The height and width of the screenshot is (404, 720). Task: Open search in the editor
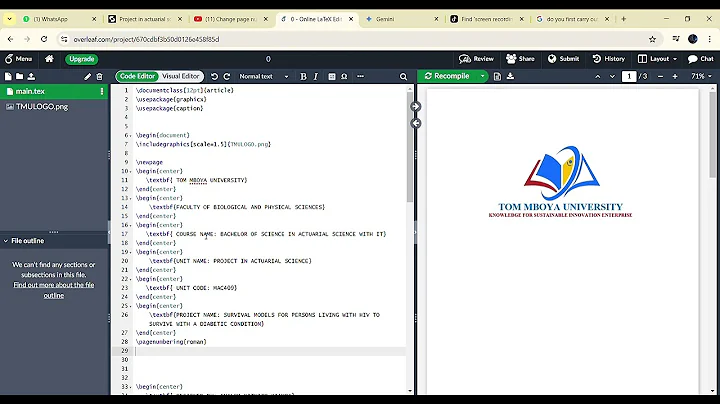coord(403,77)
